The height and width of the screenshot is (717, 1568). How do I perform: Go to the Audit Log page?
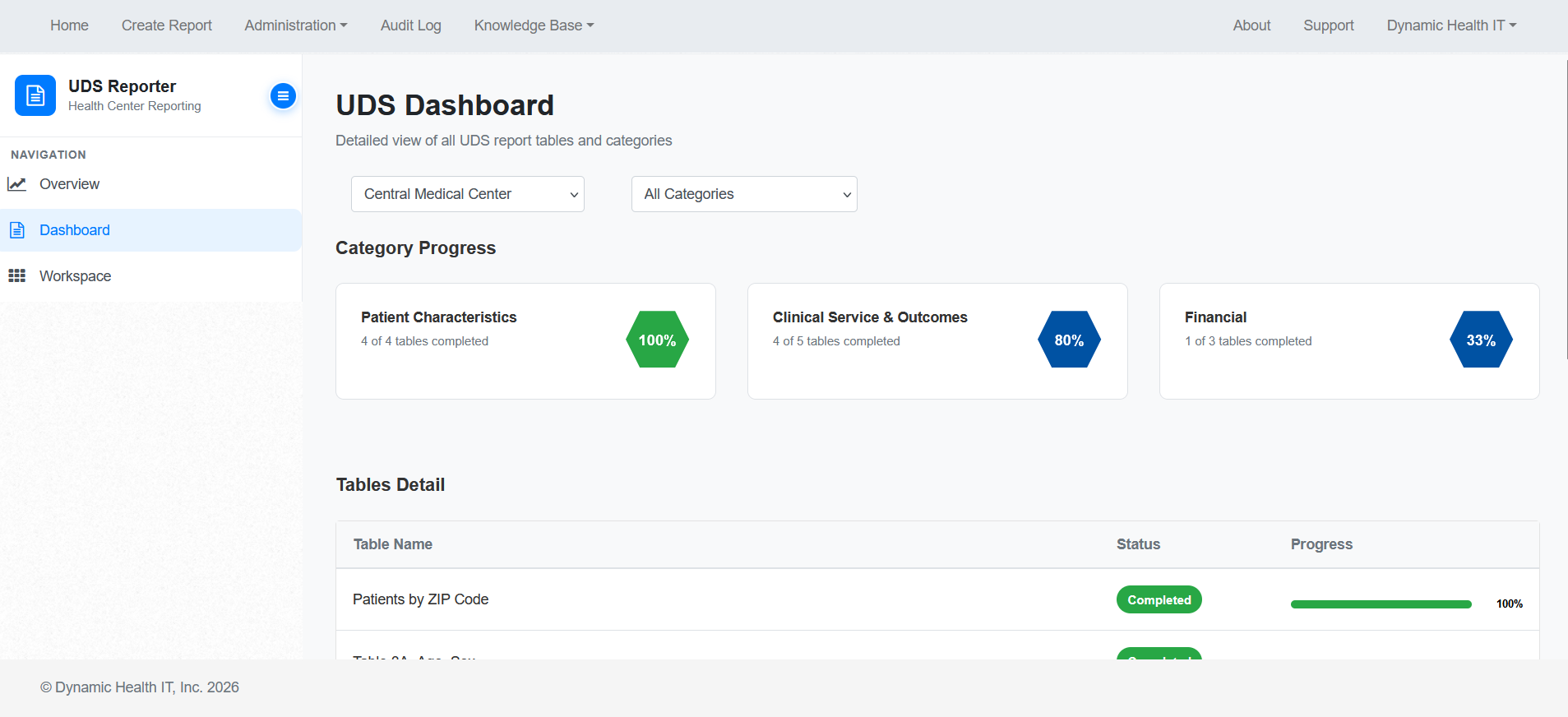411,25
